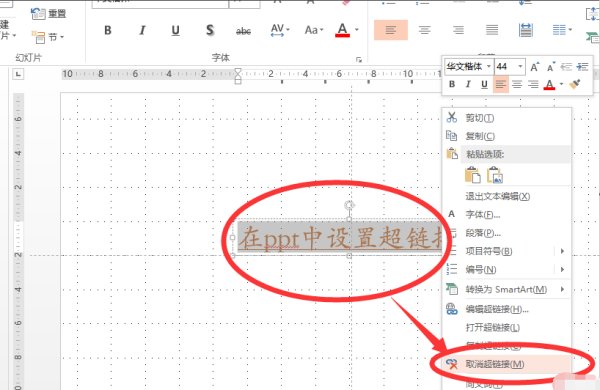The width and height of the screenshot is (600, 390).
Task: Justify text in the ribbon
Action: point(492,30)
